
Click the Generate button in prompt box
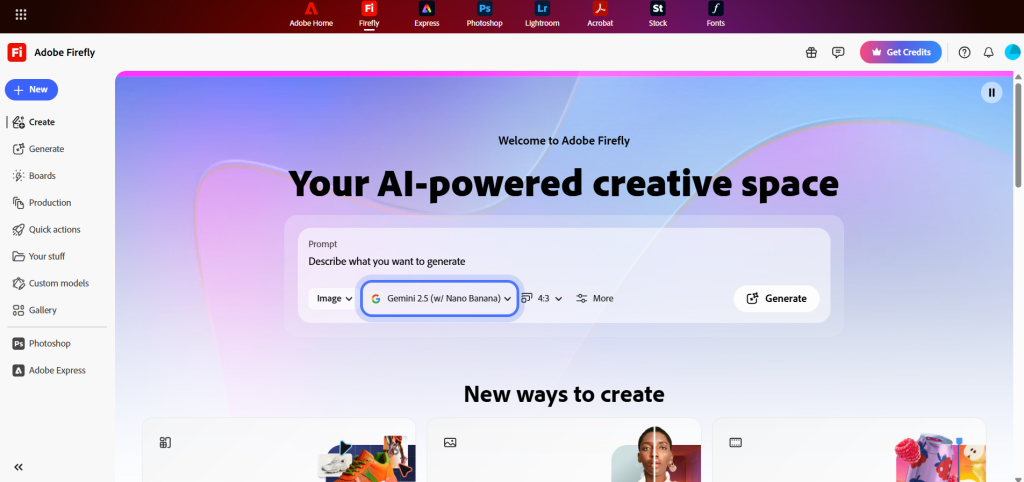776,298
